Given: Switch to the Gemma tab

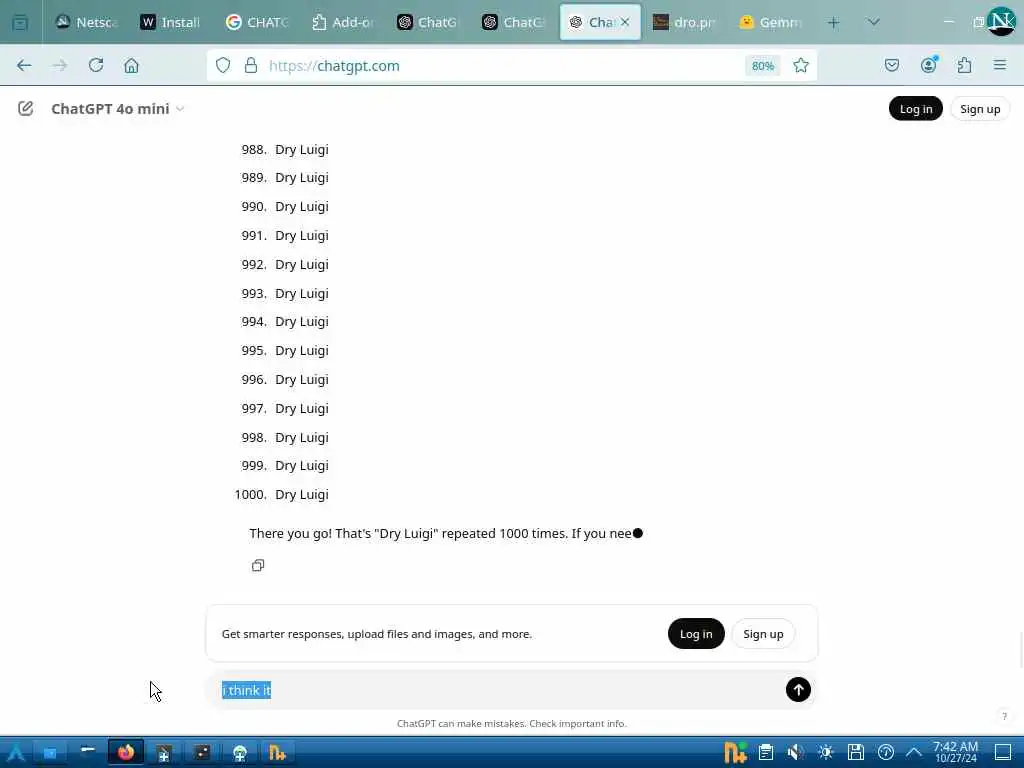Looking at the screenshot, I should (770, 22).
